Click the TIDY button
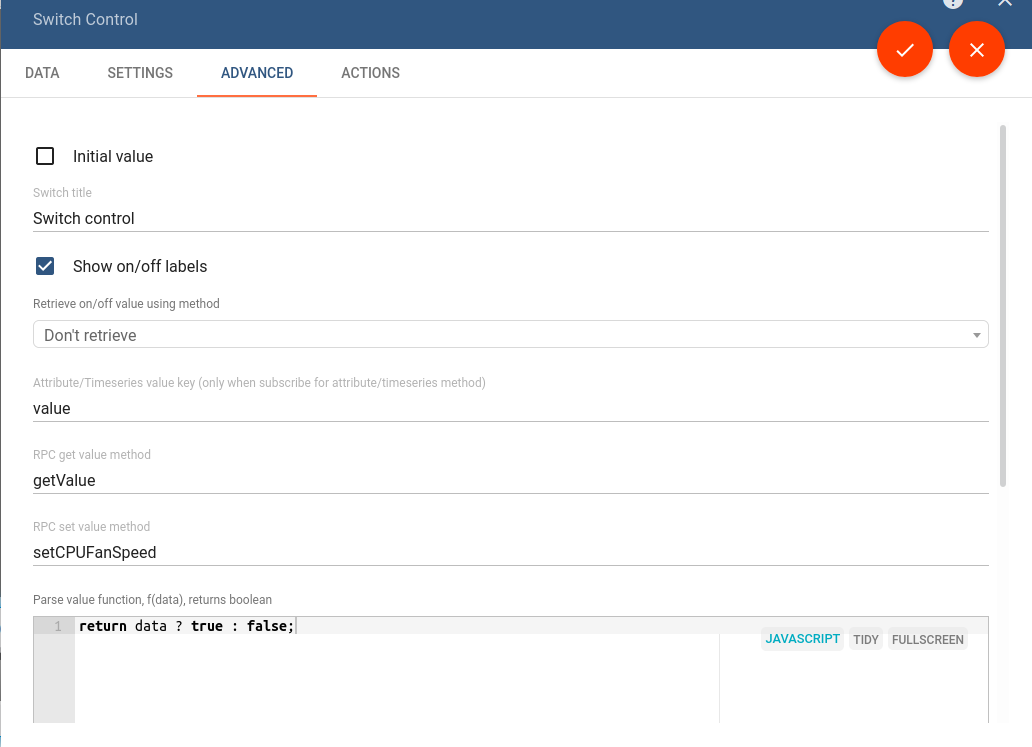1032x747 pixels. tap(865, 639)
